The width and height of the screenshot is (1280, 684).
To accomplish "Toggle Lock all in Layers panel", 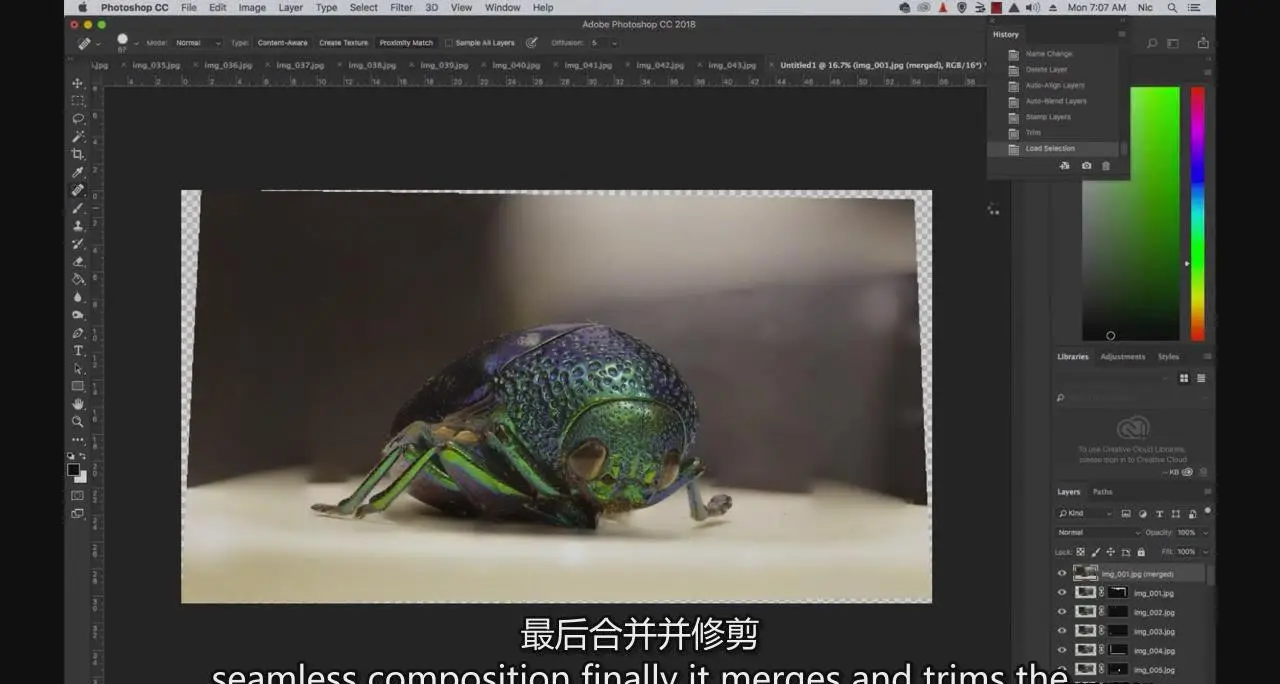I will click(x=1141, y=552).
